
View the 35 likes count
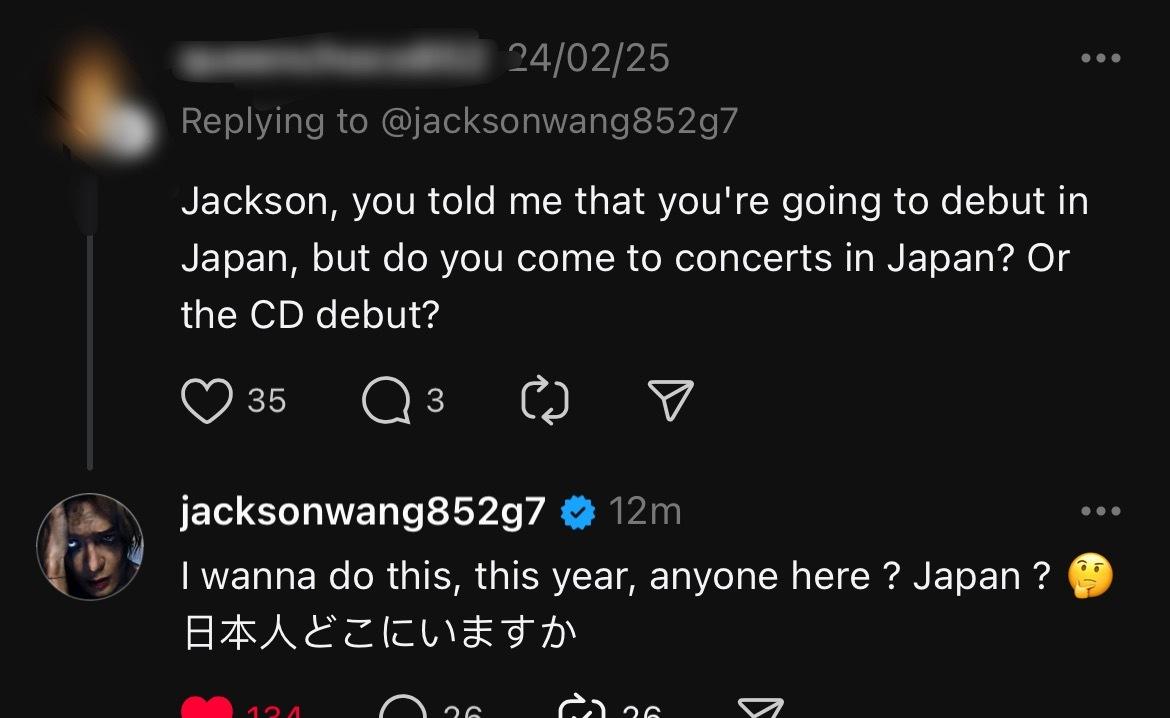[x=267, y=401]
